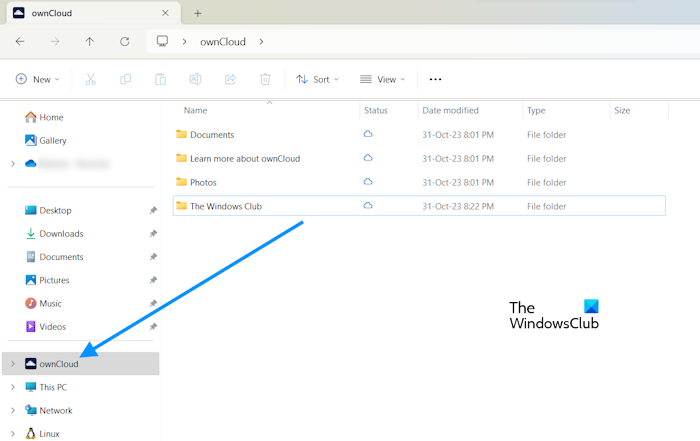Viewport: 700px width, 441px height.
Task: Select The Windows Club folder
Action: (x=419, y=206)
